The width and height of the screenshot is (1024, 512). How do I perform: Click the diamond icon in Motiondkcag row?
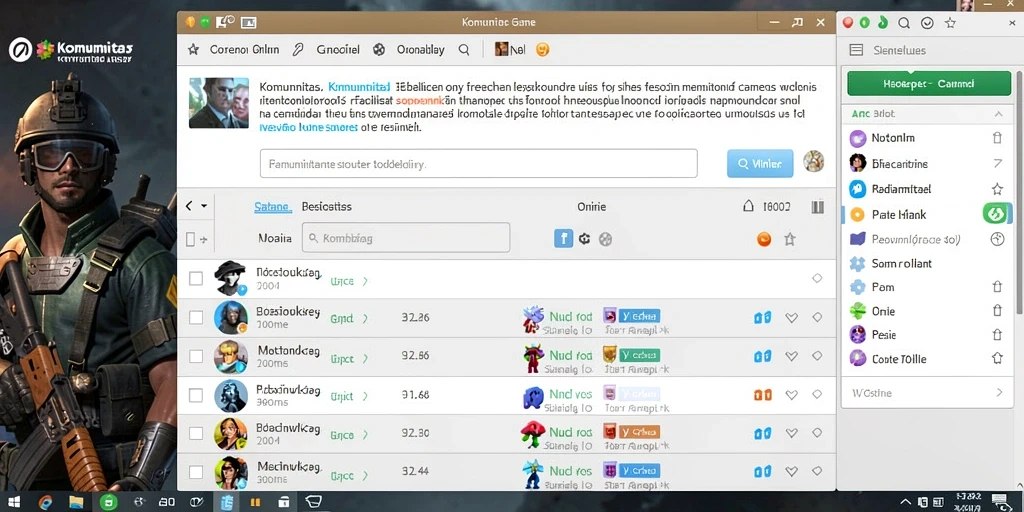pos(817,356)
